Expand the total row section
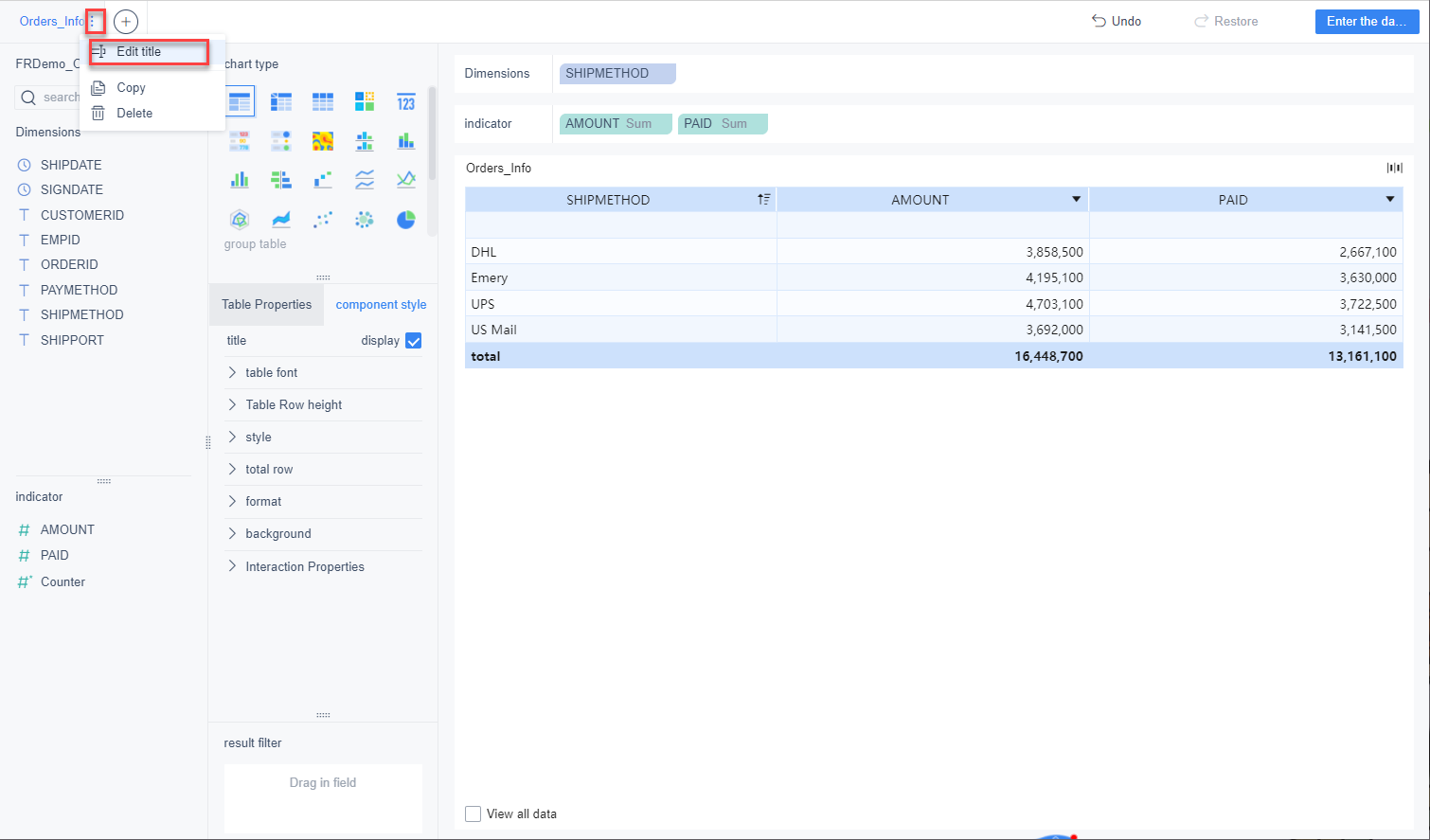 (323, 469)
